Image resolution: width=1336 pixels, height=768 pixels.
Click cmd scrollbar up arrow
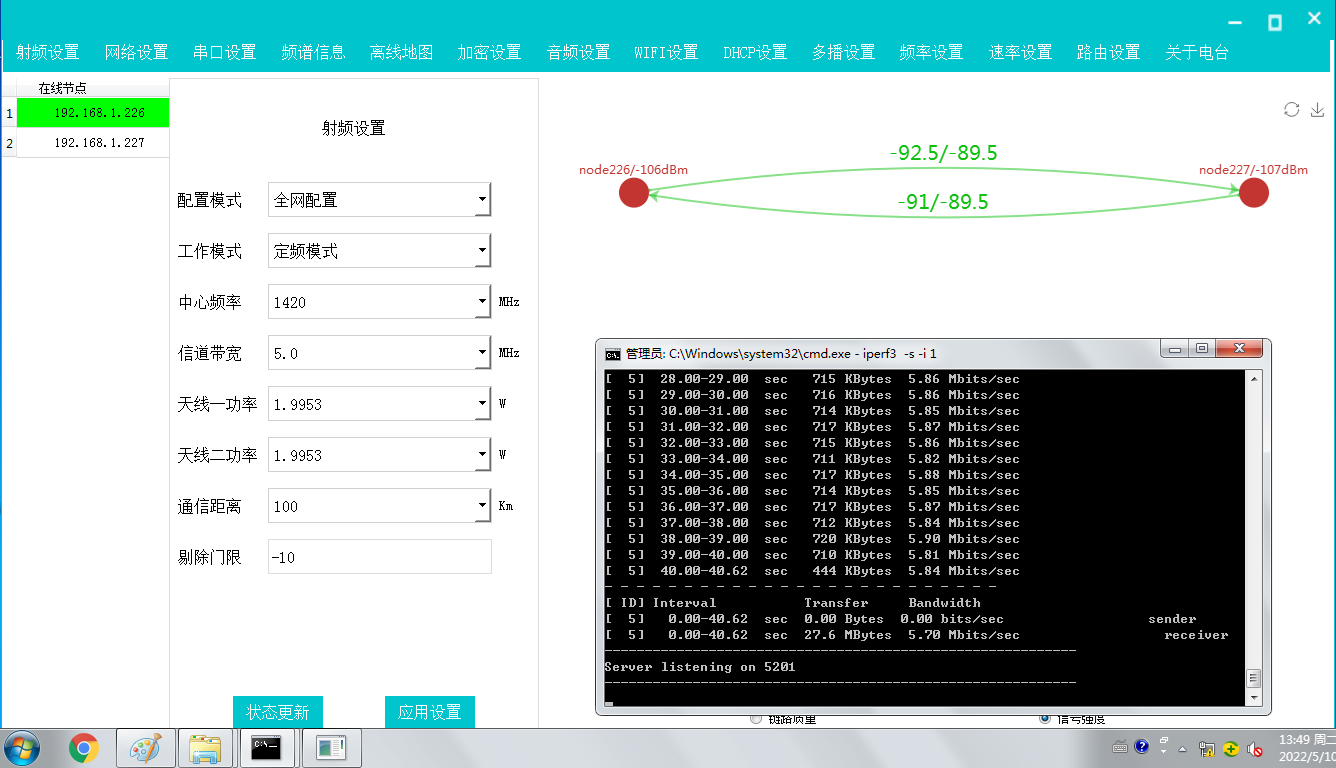[x=1254, y=378]
